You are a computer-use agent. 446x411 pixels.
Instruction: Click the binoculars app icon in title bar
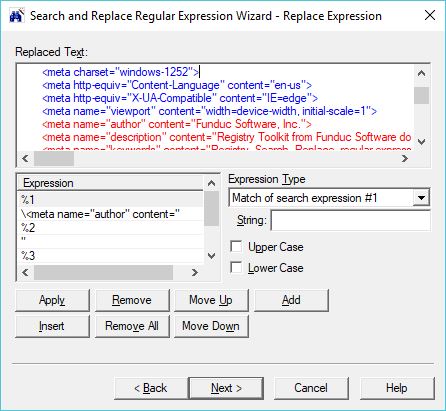coord(17,15)
